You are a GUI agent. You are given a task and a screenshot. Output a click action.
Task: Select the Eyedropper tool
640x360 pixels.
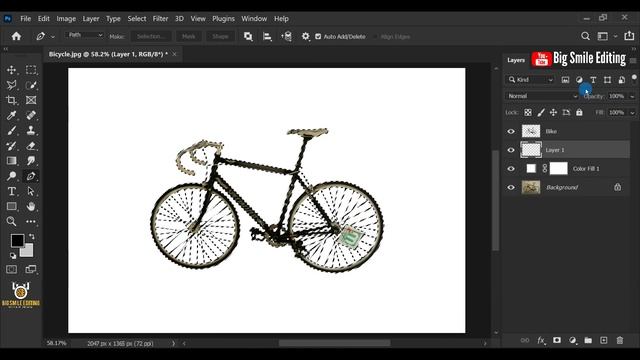(11, 115)
